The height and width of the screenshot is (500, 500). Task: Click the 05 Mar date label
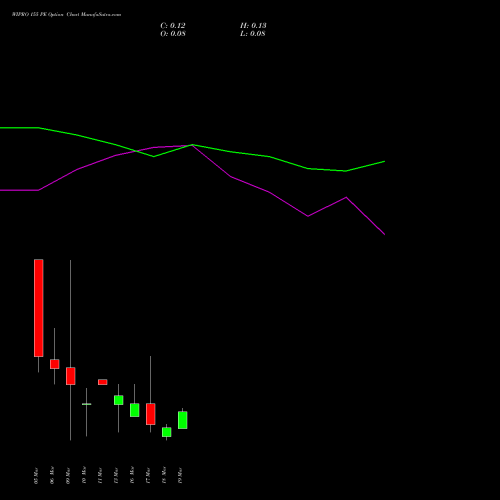36,476
